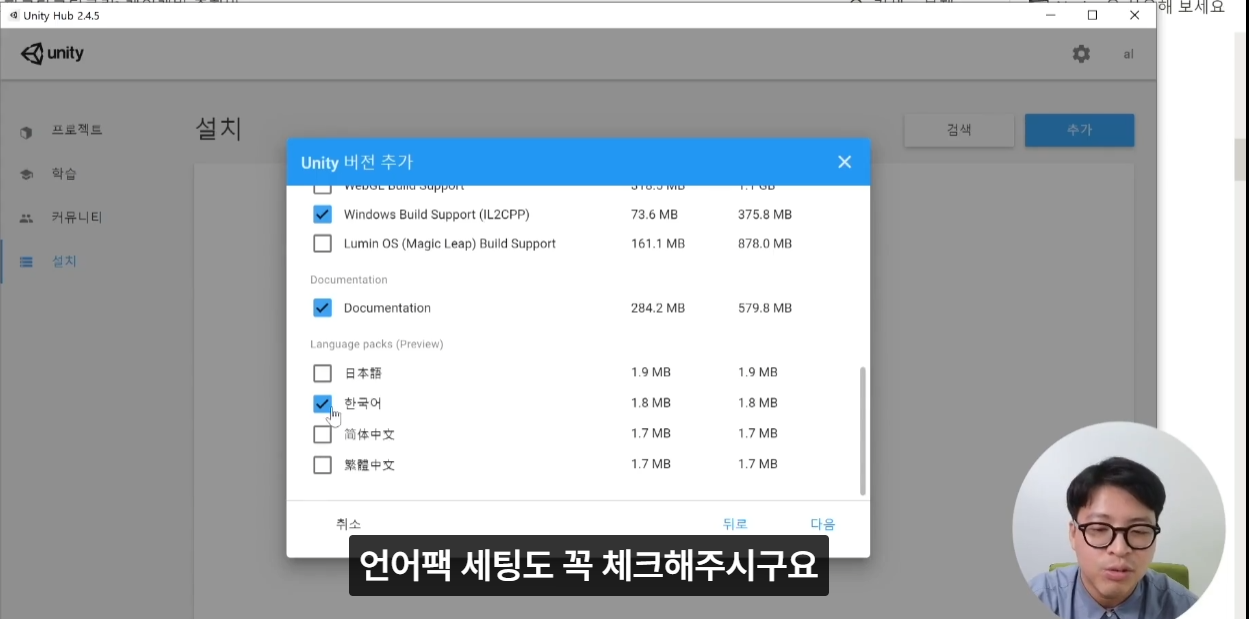Viewport: 1249px width, 619px height.
Task: Open the 프로젝트 section
Action: (x=77, y=130)
